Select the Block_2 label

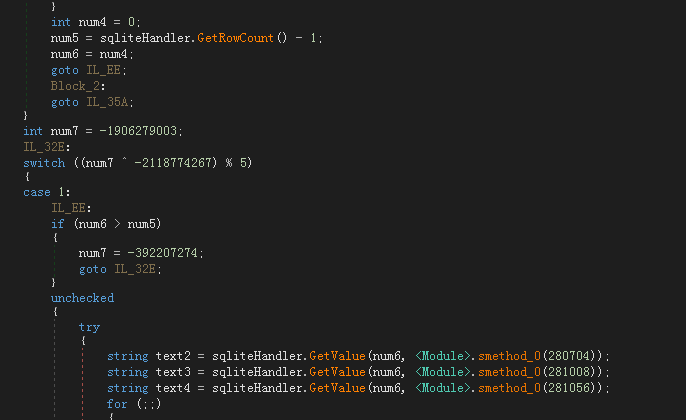(x=75, y=86)
